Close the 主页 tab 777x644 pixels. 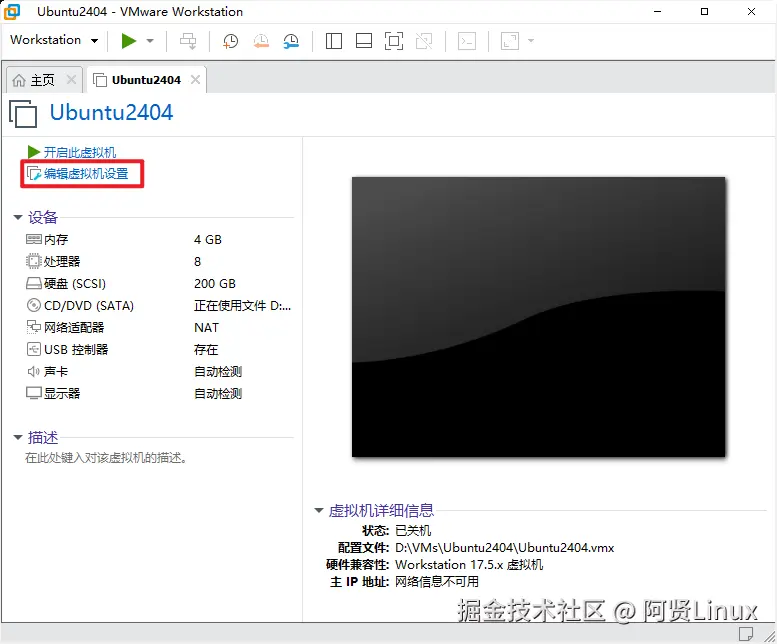[x=71, y=79]
